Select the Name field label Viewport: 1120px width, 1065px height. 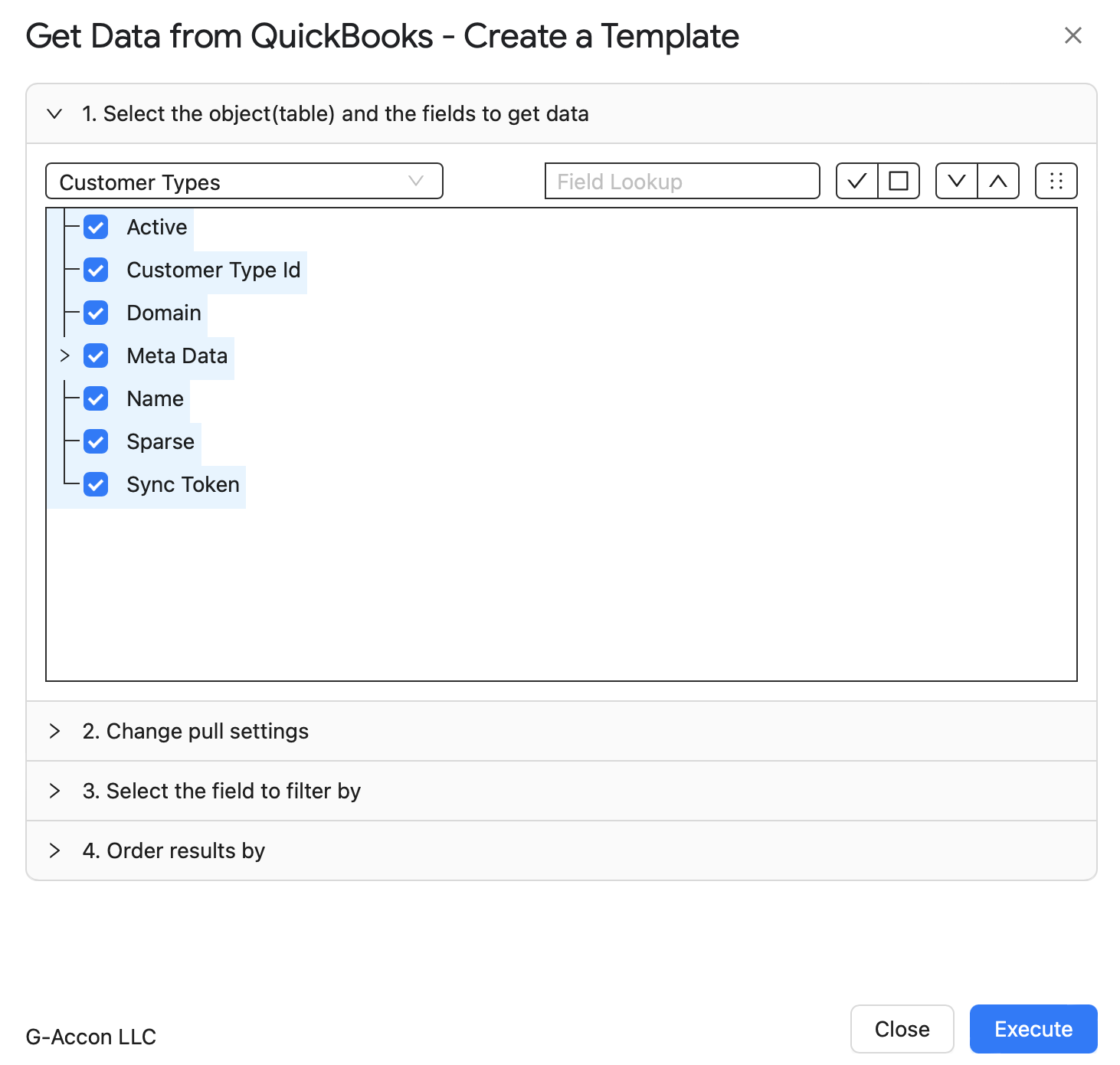[156, 399]
